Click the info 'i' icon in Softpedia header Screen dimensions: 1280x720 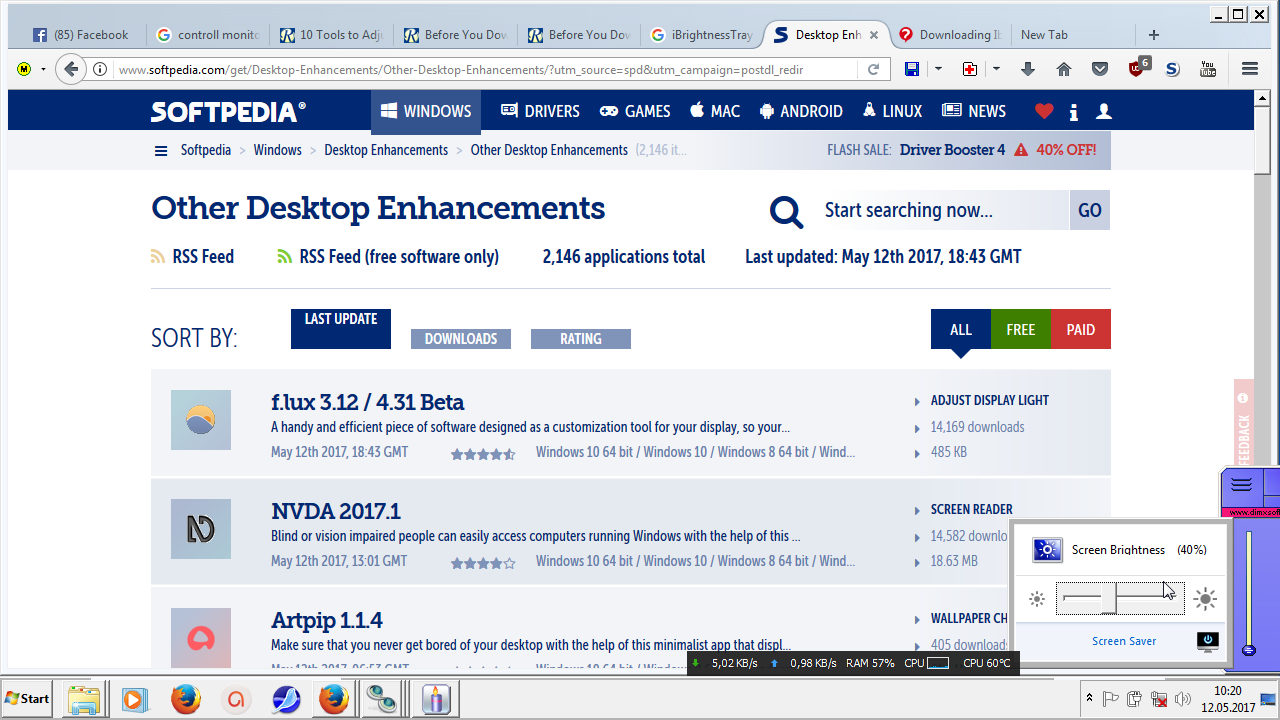coord(1074,112)
